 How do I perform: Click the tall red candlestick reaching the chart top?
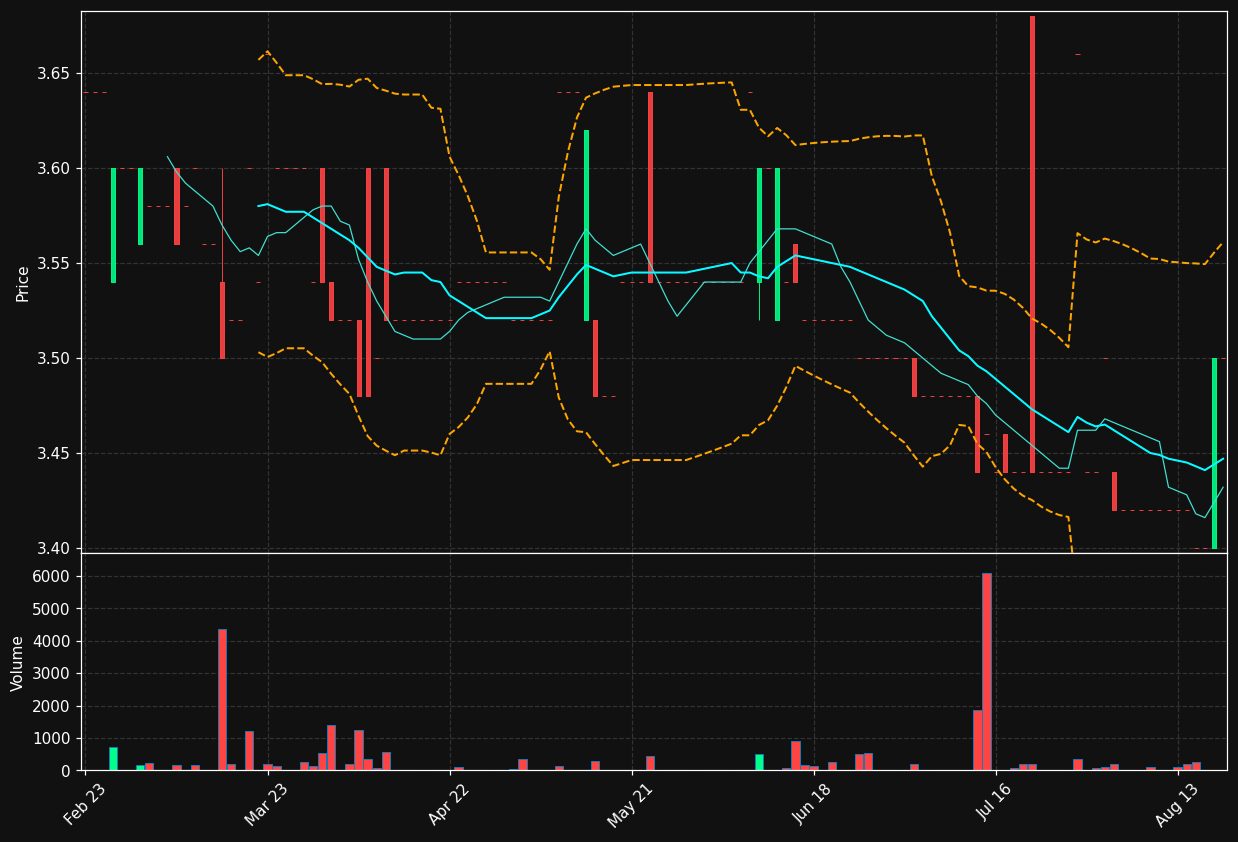coord(1033,244)
